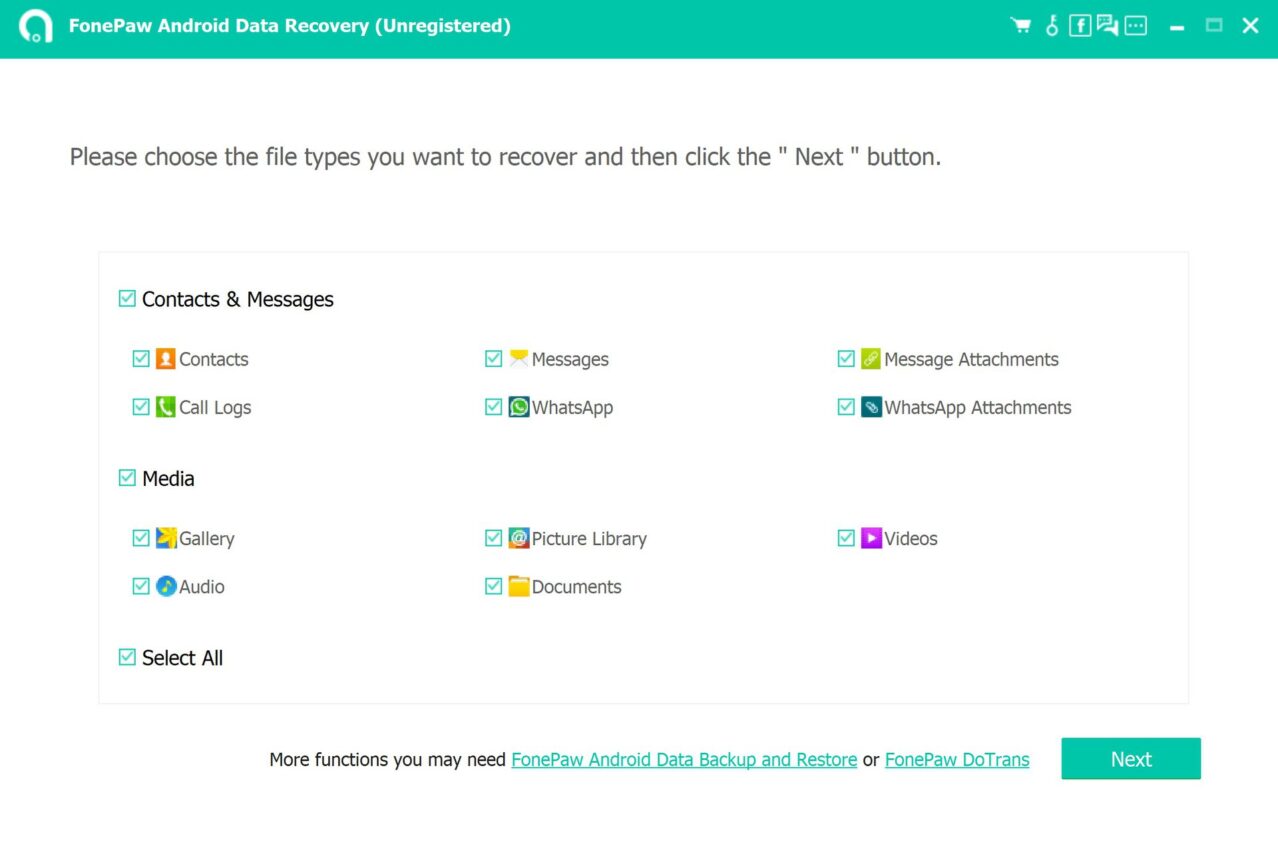Open the FonePaw DoTrans link
The width and height of the screenshot is (1278, 864).
(956, 759)
